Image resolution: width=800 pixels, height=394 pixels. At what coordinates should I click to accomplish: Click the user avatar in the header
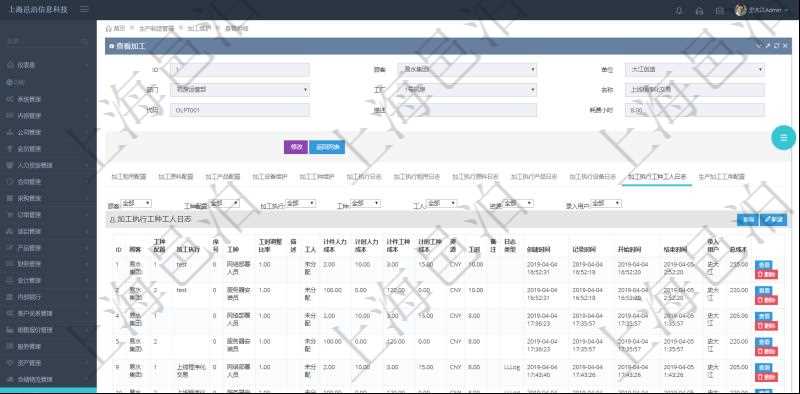click(x=740, y=10)
